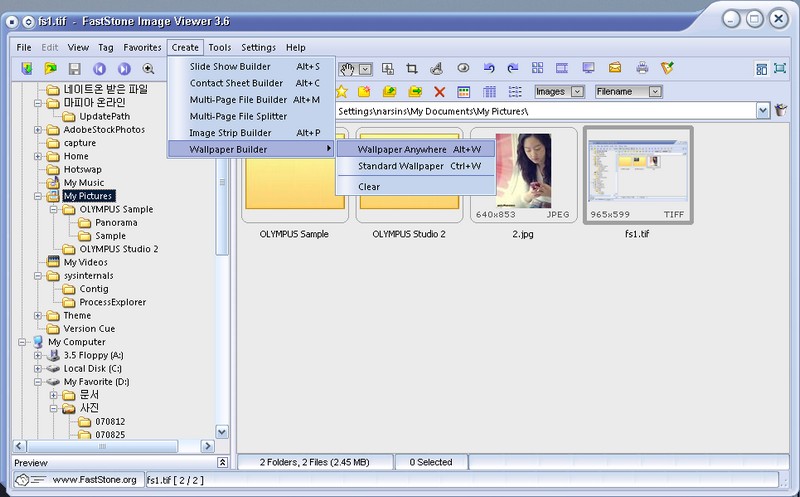Open the cursor tool dropdown arrow
Viewport: 800px width, 497px height.
click(x=365, y=69)
